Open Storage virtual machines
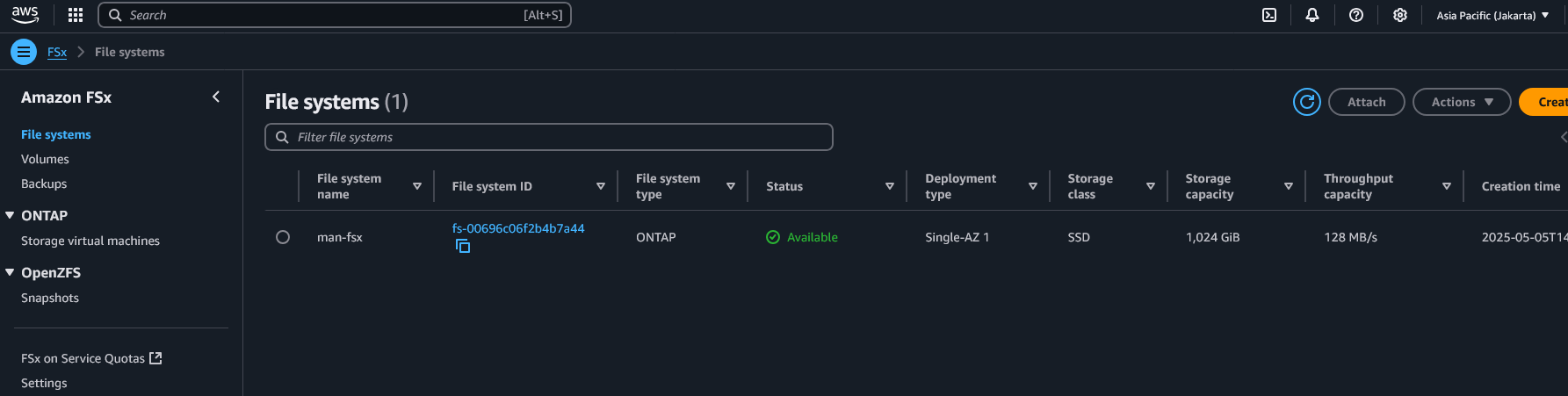The height and width of the screenshot is (396, 1568). (x=90, y=241)
